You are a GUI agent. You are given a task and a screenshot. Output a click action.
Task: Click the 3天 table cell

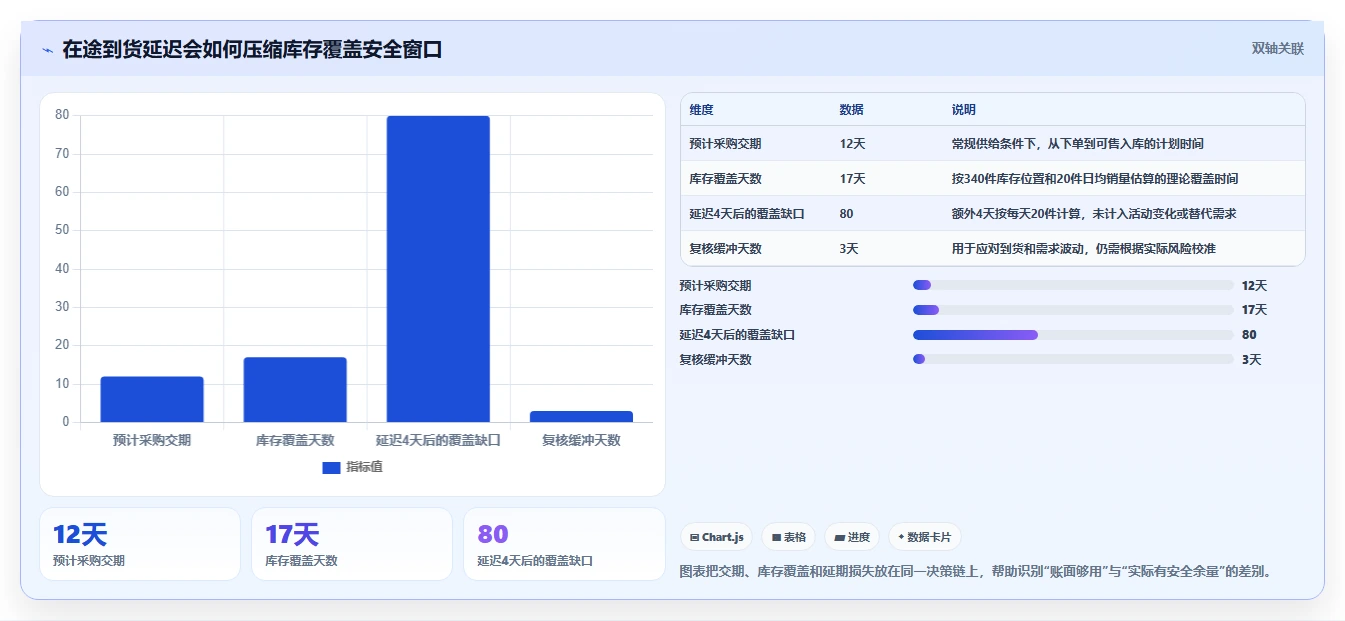[x=849, y=249]
